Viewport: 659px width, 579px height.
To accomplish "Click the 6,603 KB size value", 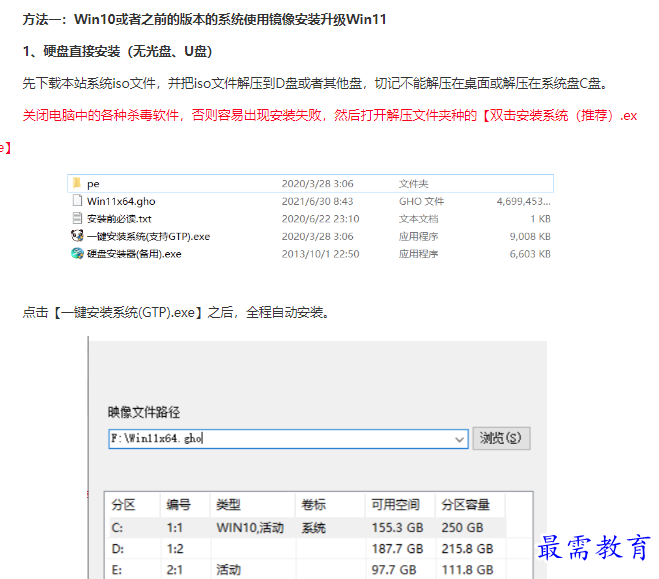I will point(530,254).
